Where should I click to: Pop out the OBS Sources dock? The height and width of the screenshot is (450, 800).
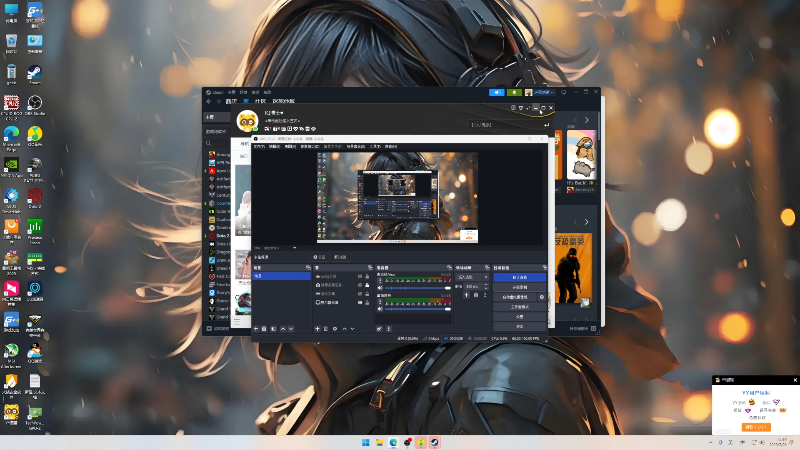point(370,267)
